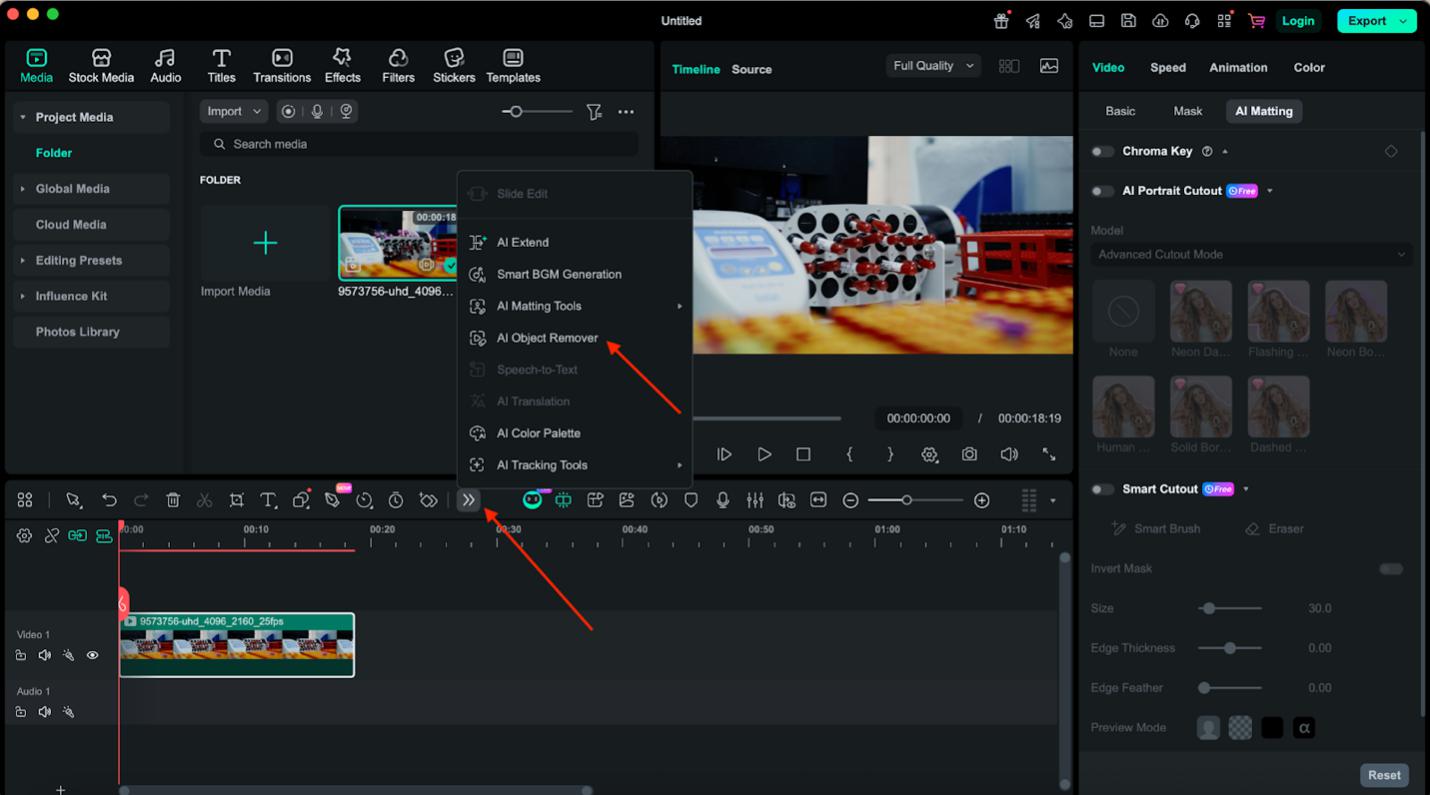Open the shopping cart icon
1430x795 pixels.
point(1257,21)
